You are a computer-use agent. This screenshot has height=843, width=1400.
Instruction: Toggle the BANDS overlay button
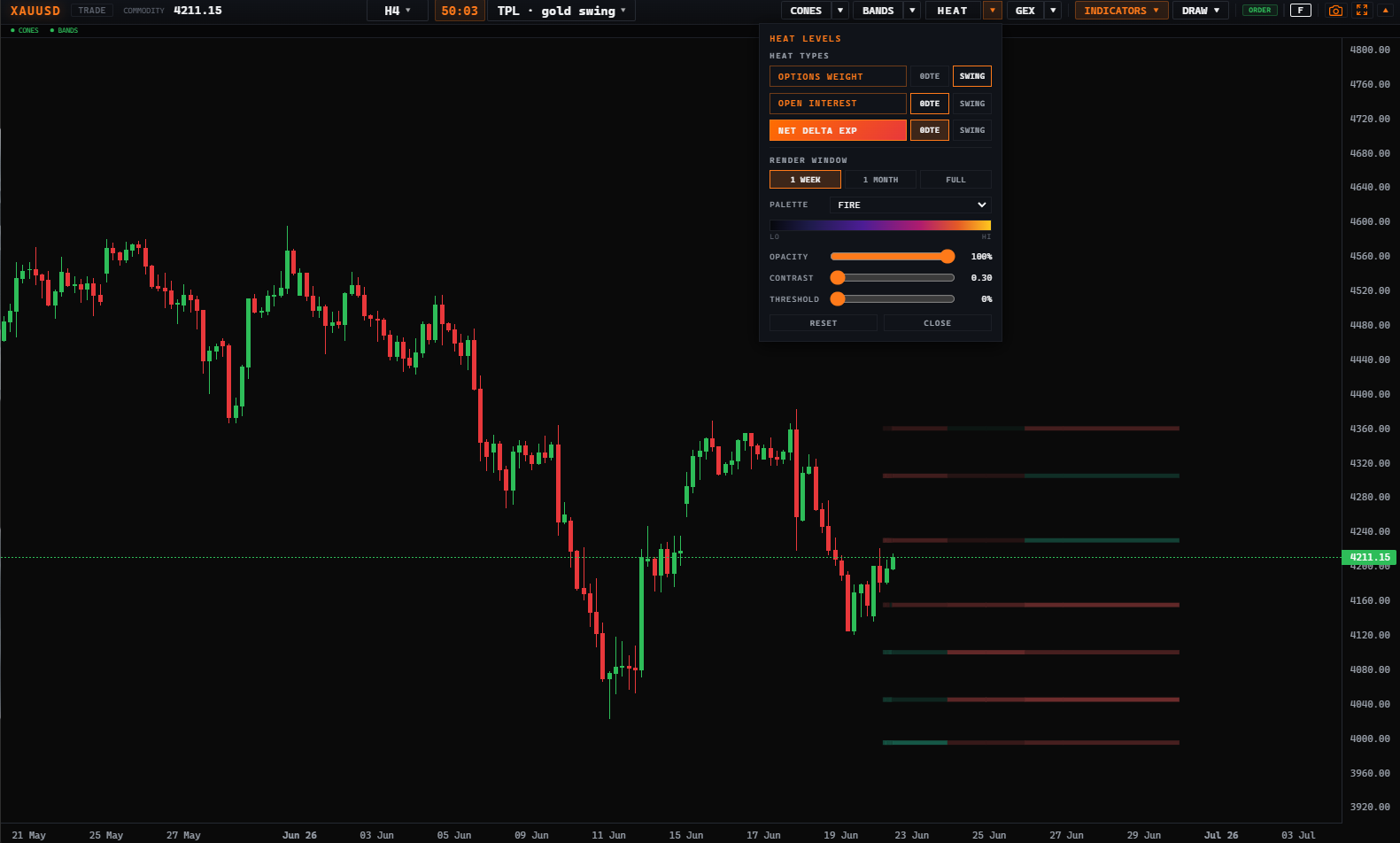(878, 11)
